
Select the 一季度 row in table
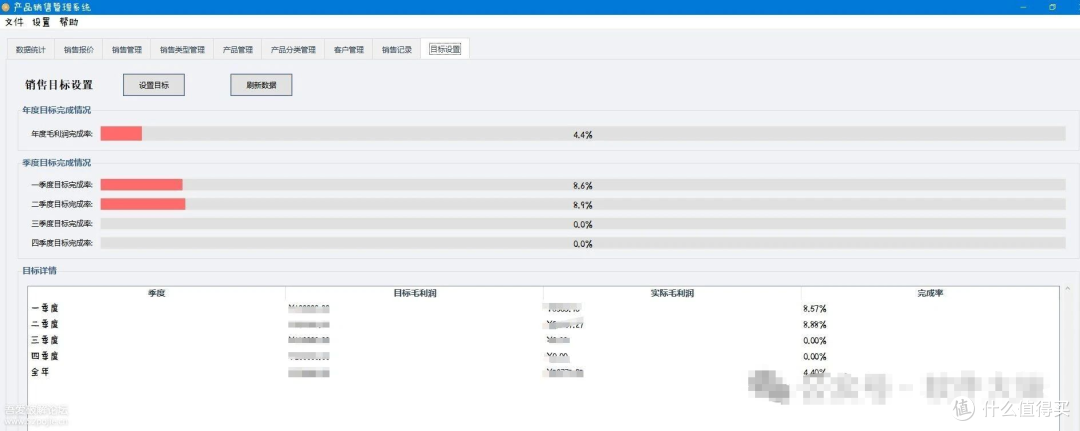pyautogui.click(x=543, y=308)
